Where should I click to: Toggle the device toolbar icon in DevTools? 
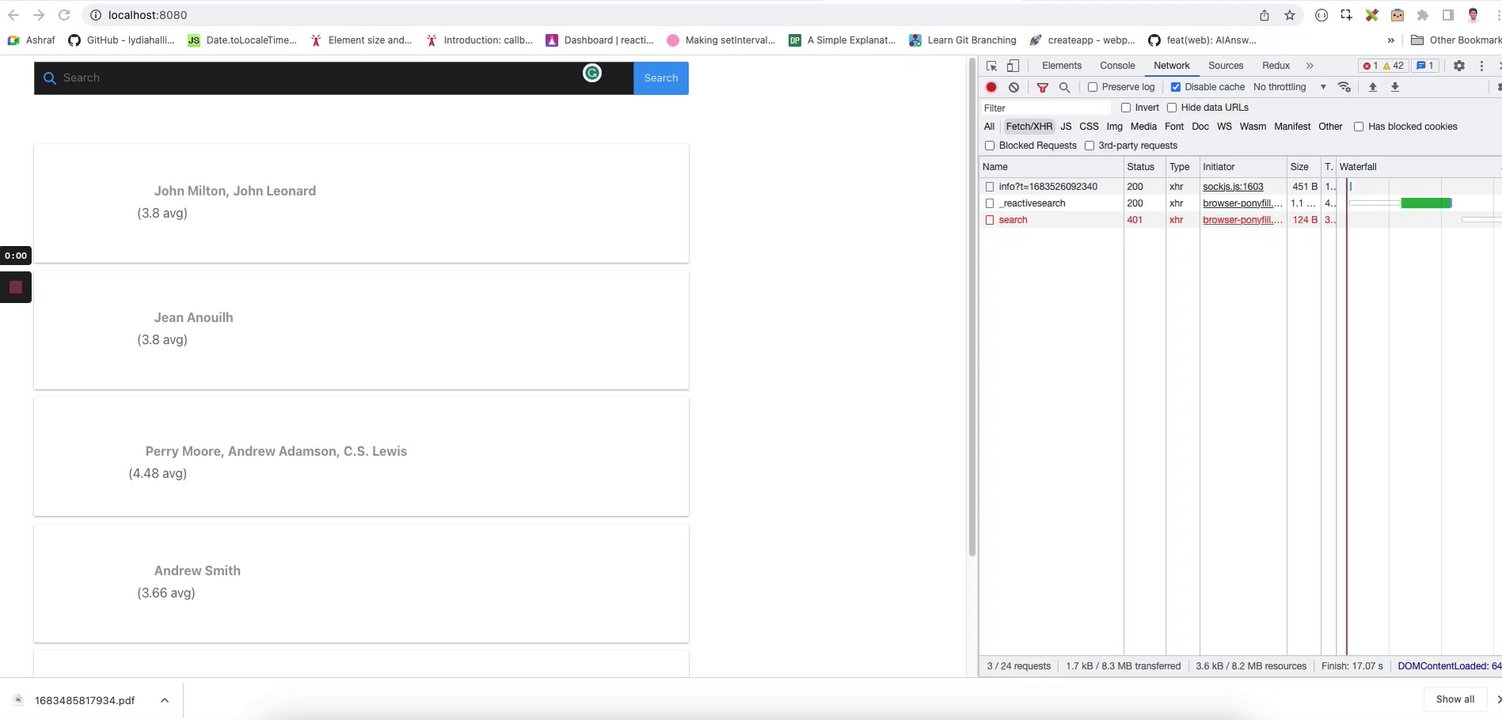tap(1013, 66)
